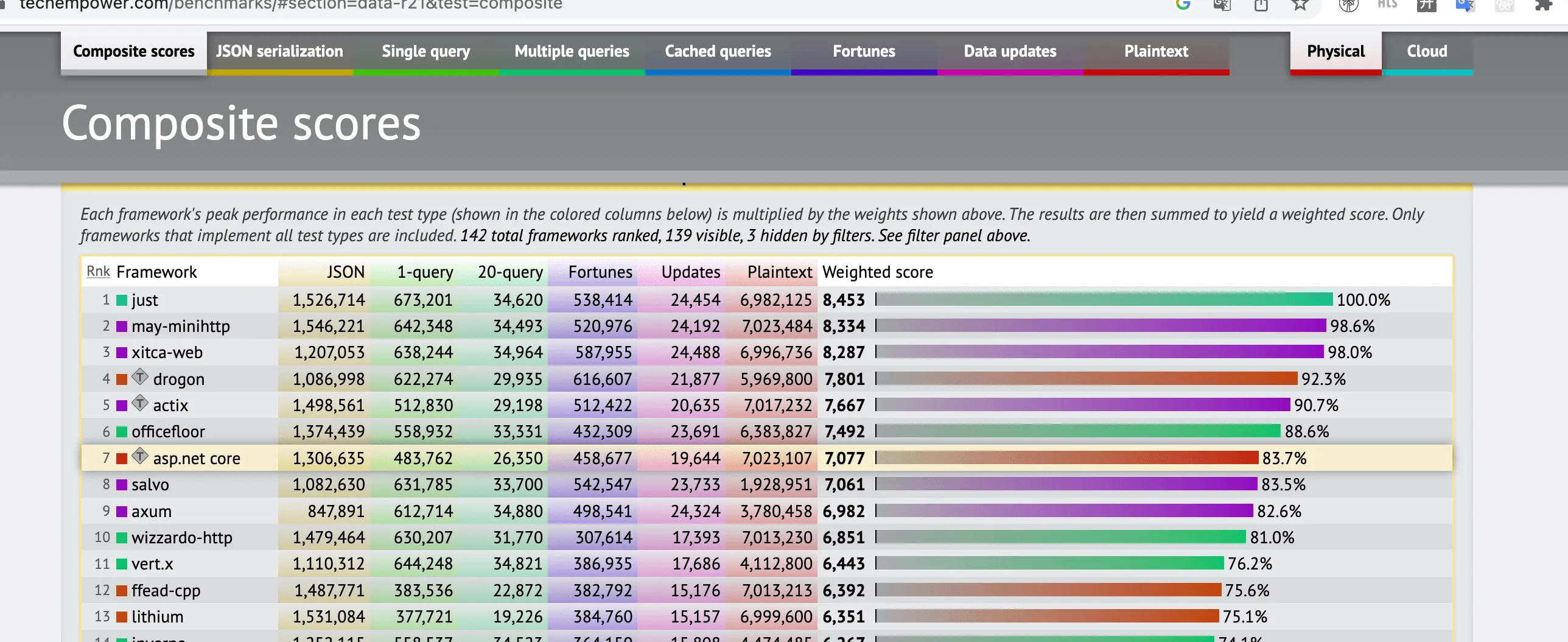Screen dimensions: 1568x642
Task: Open the Multiple queries tab
Action: [x=572, y=52]
